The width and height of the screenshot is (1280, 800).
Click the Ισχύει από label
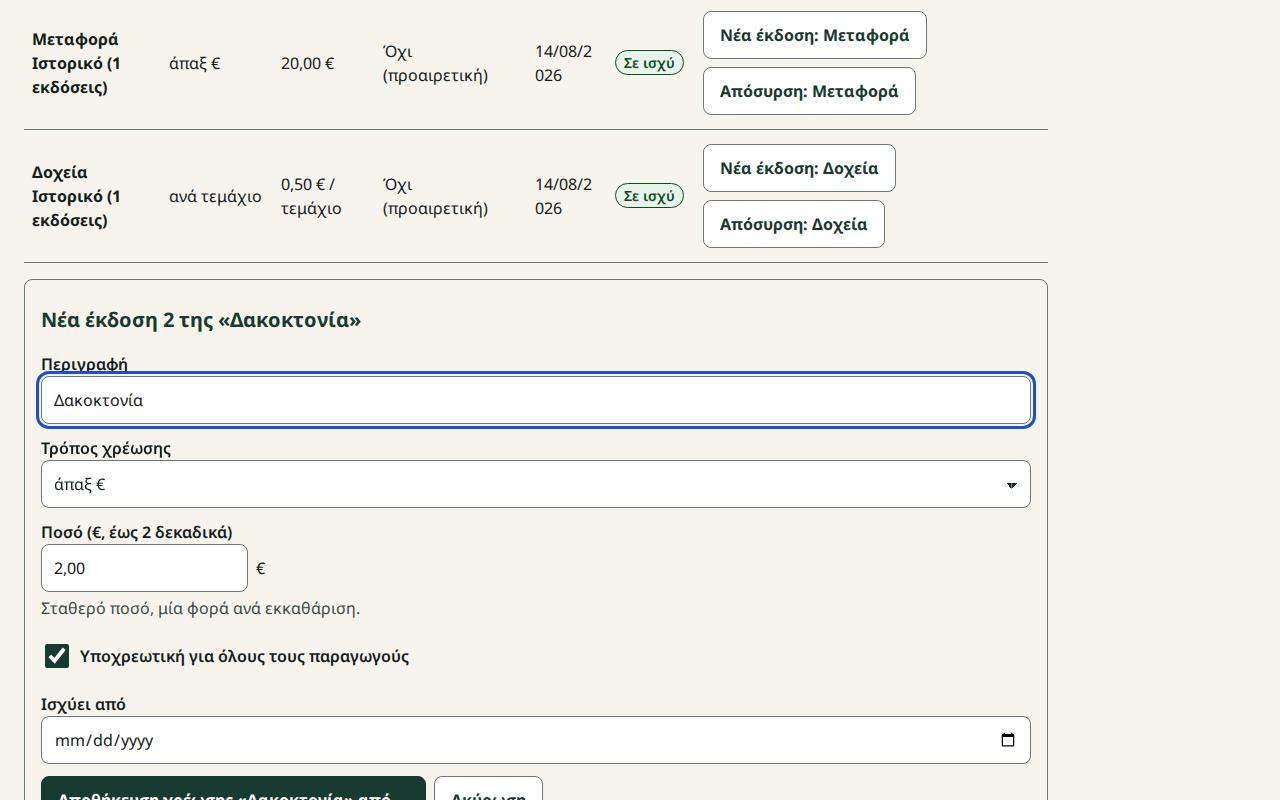coord(83,704)
